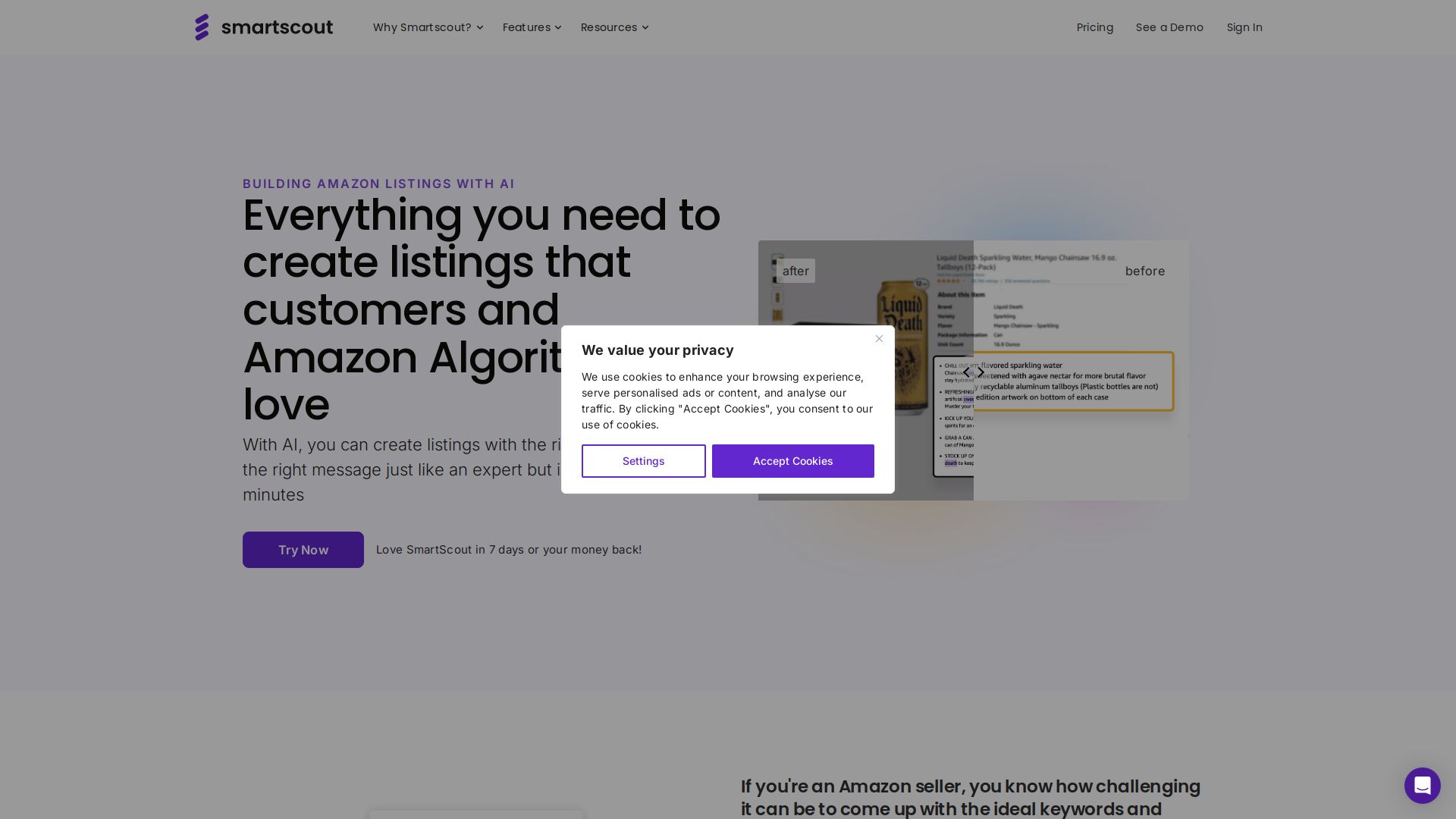This screenshot has width=1456, height=819.
Task: Click Accept Cookies button
Action: pos(792,461)
